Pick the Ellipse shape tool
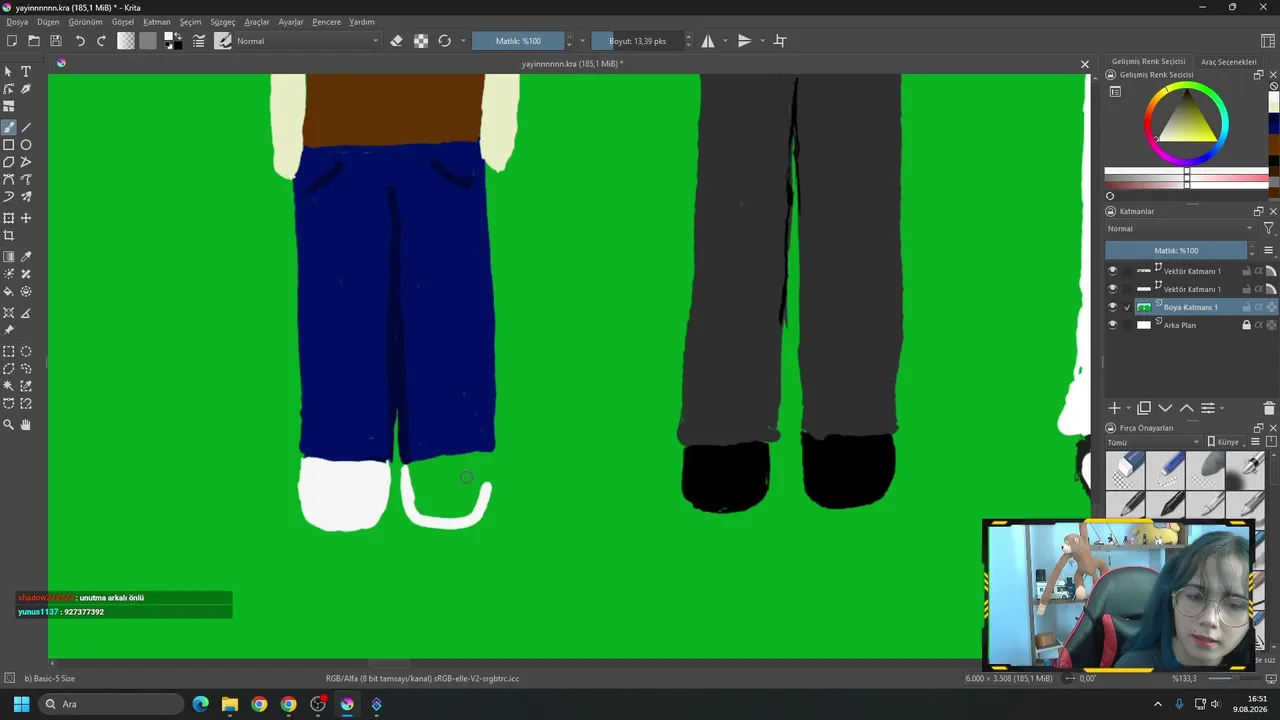This screenshot has height=720, width=1280. point(26,145)
